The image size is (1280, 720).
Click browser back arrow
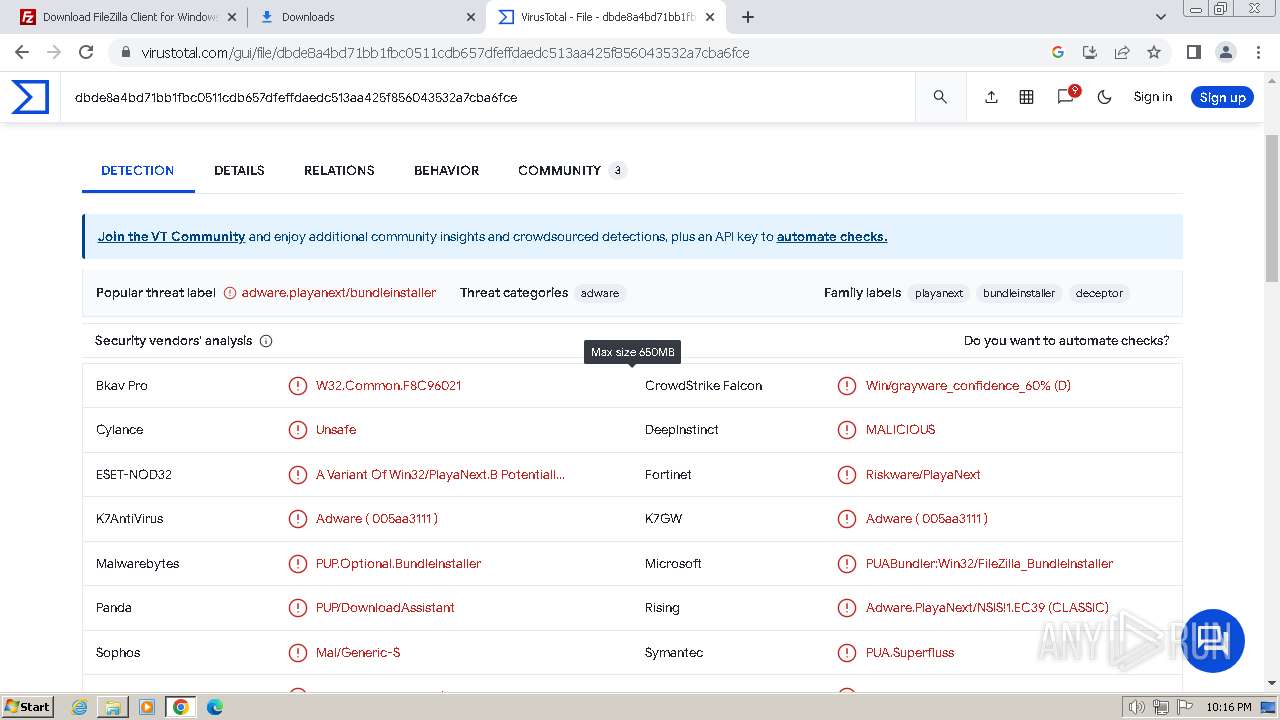tap(22, 52)
